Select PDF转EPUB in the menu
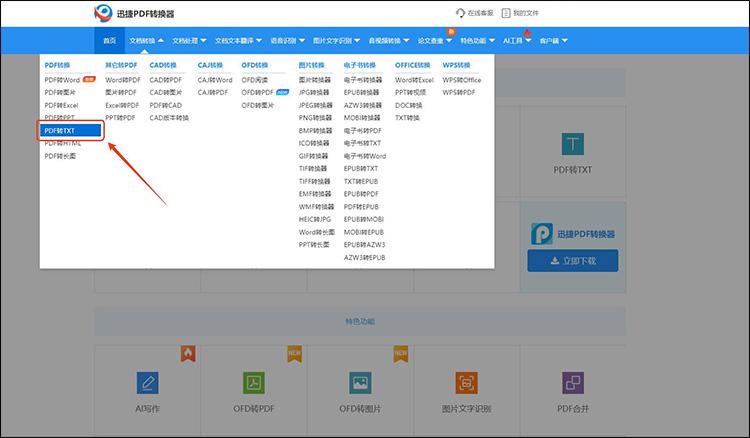 pos(361,207)
